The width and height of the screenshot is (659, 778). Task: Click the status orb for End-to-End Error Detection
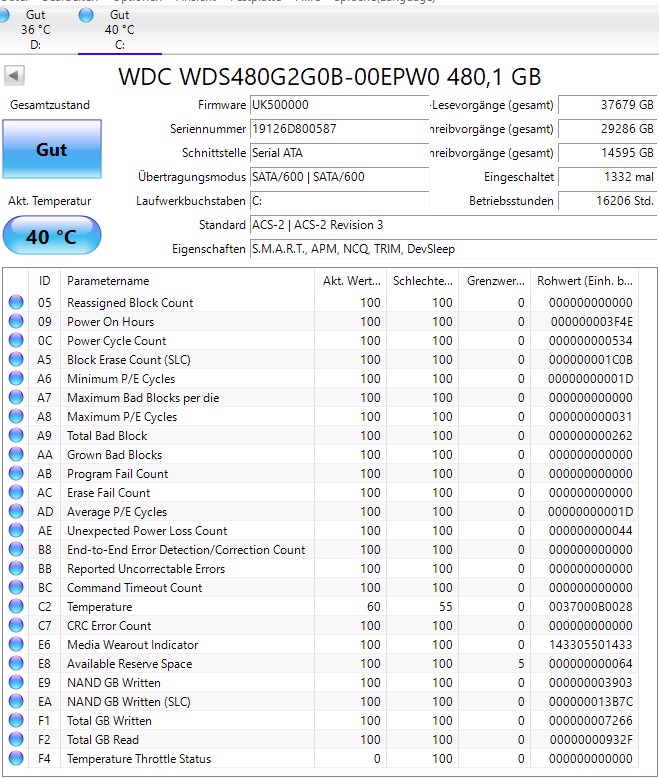pyautogui.click(x=16, y=549)
